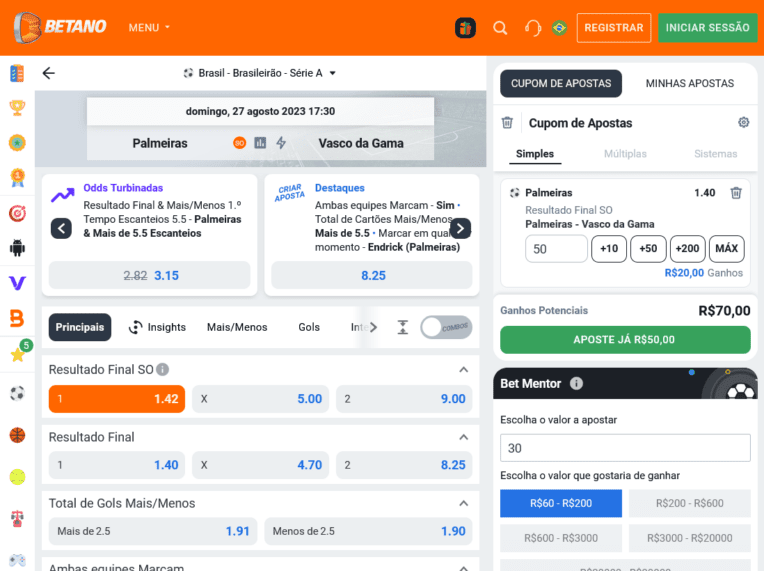764x571 pixels.
Task: Clear the whole coupon with the trash icon
Action: pyautogui.click(x=507, y=123)
